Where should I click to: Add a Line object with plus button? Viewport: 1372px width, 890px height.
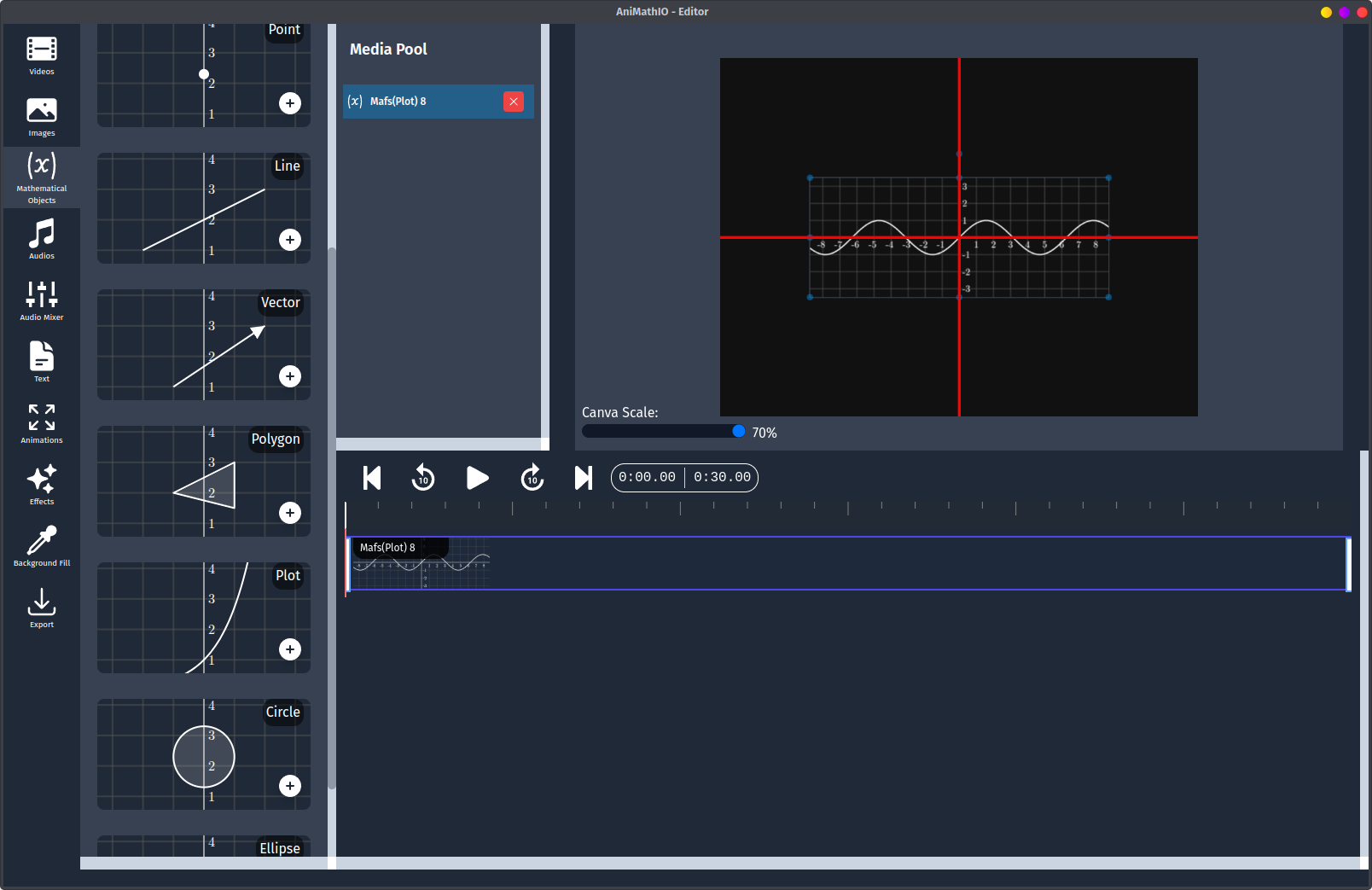(x=290, y=240)
